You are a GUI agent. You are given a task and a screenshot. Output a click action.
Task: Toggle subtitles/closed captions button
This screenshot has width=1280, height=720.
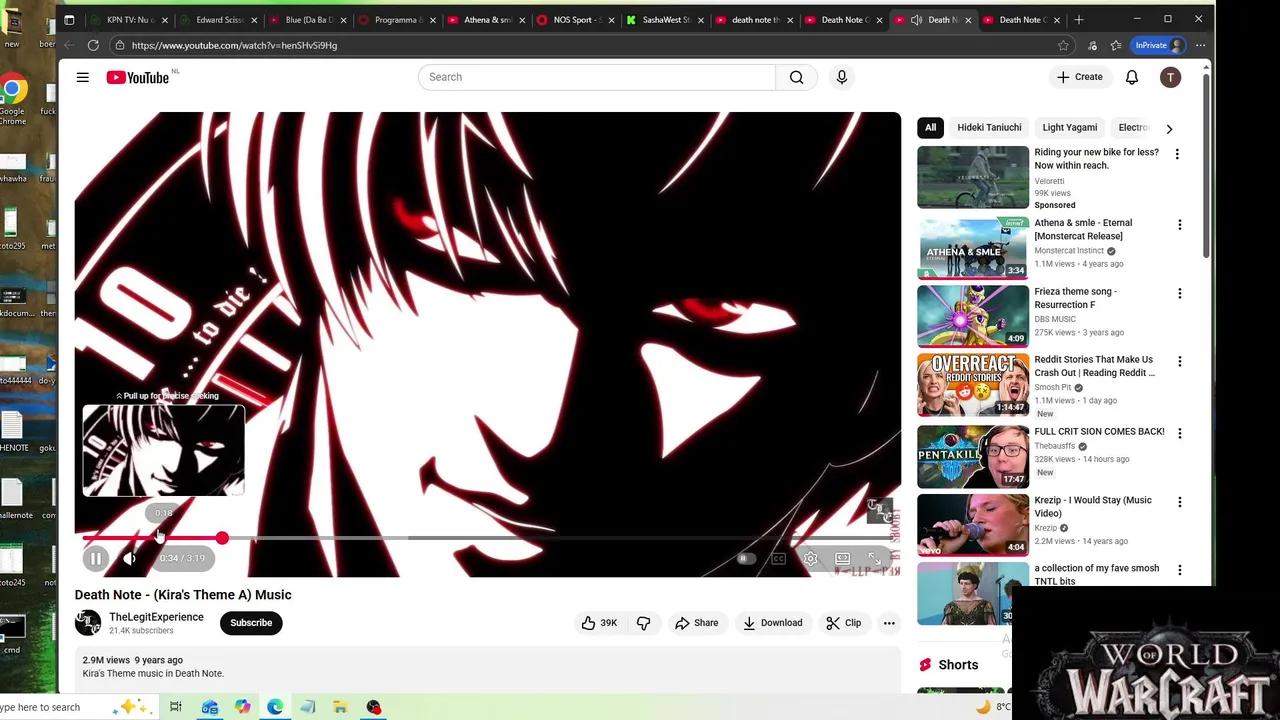779,559
